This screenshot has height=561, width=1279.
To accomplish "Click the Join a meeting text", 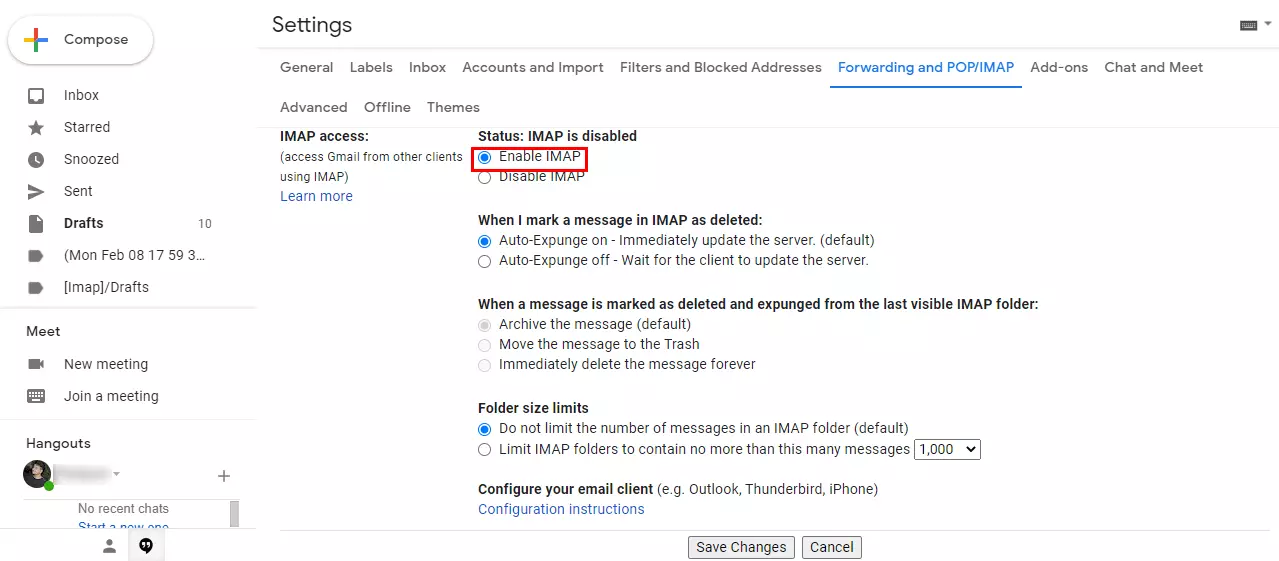I will [111, 397].
